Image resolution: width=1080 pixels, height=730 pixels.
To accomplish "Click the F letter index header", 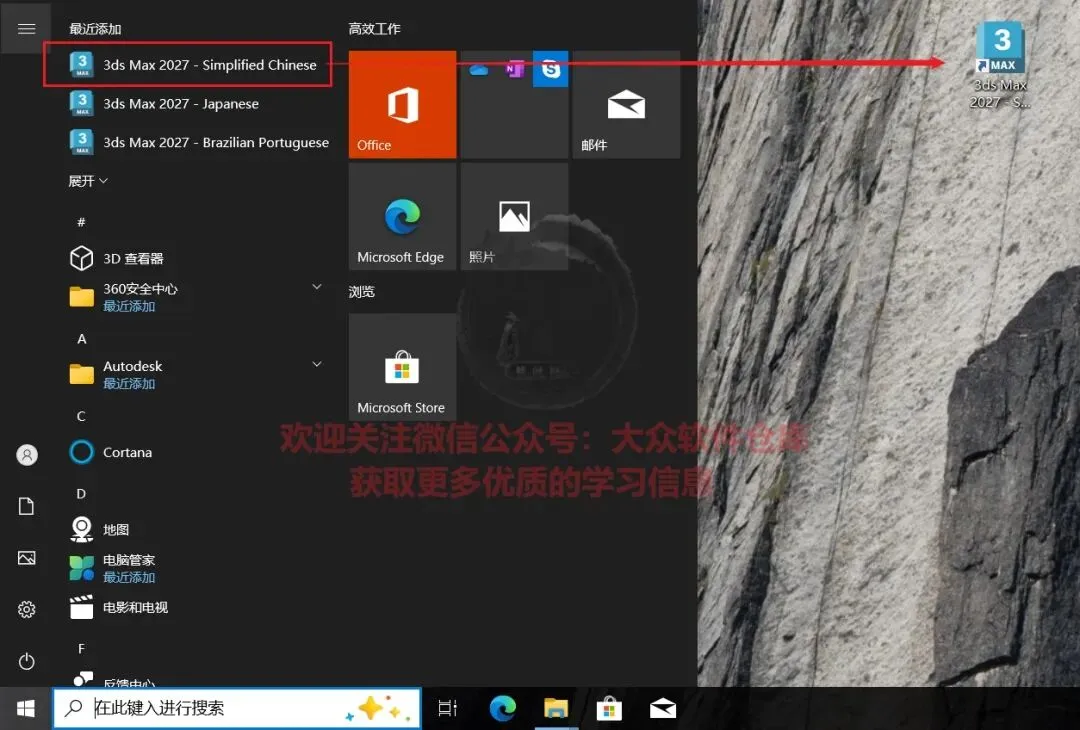I will [81, 649].
